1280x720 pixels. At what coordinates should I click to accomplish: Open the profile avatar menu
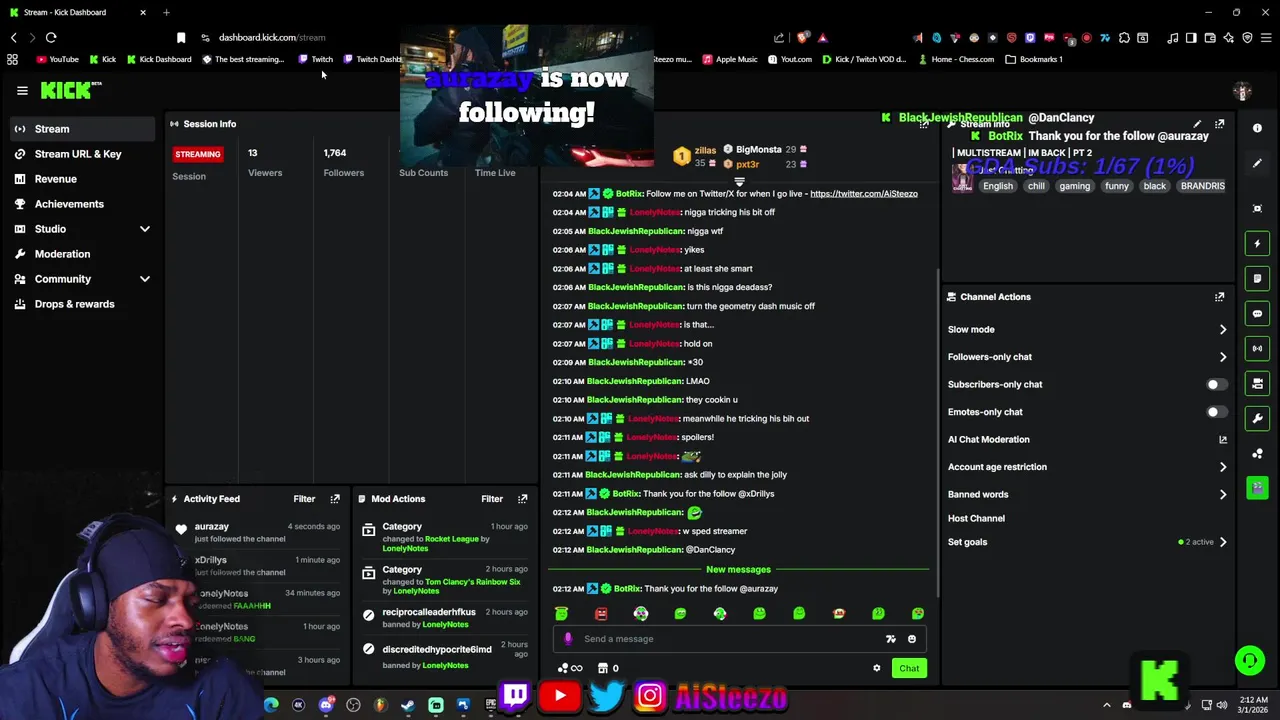[x=1243, y=91]
